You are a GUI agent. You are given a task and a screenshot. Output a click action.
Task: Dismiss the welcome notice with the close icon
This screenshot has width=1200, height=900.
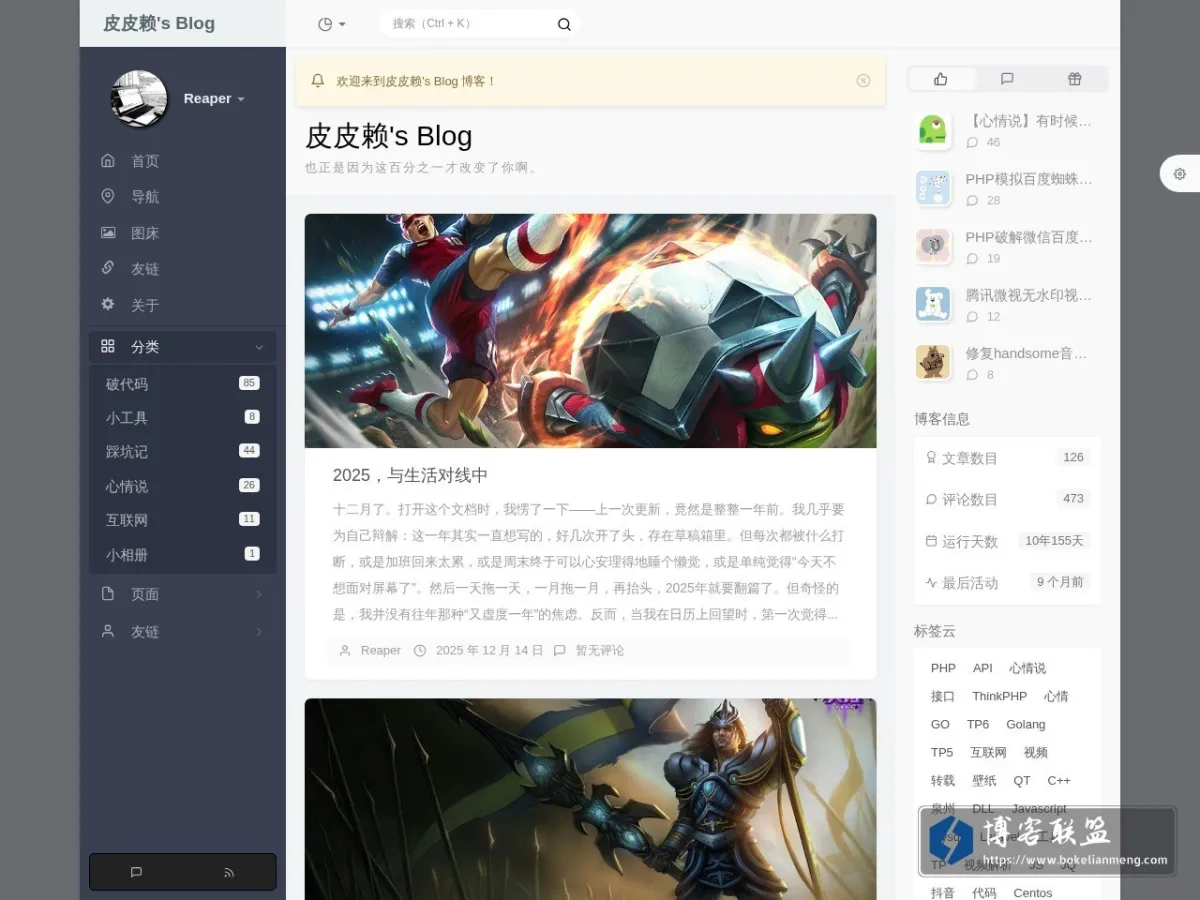[x=863, y=81]
